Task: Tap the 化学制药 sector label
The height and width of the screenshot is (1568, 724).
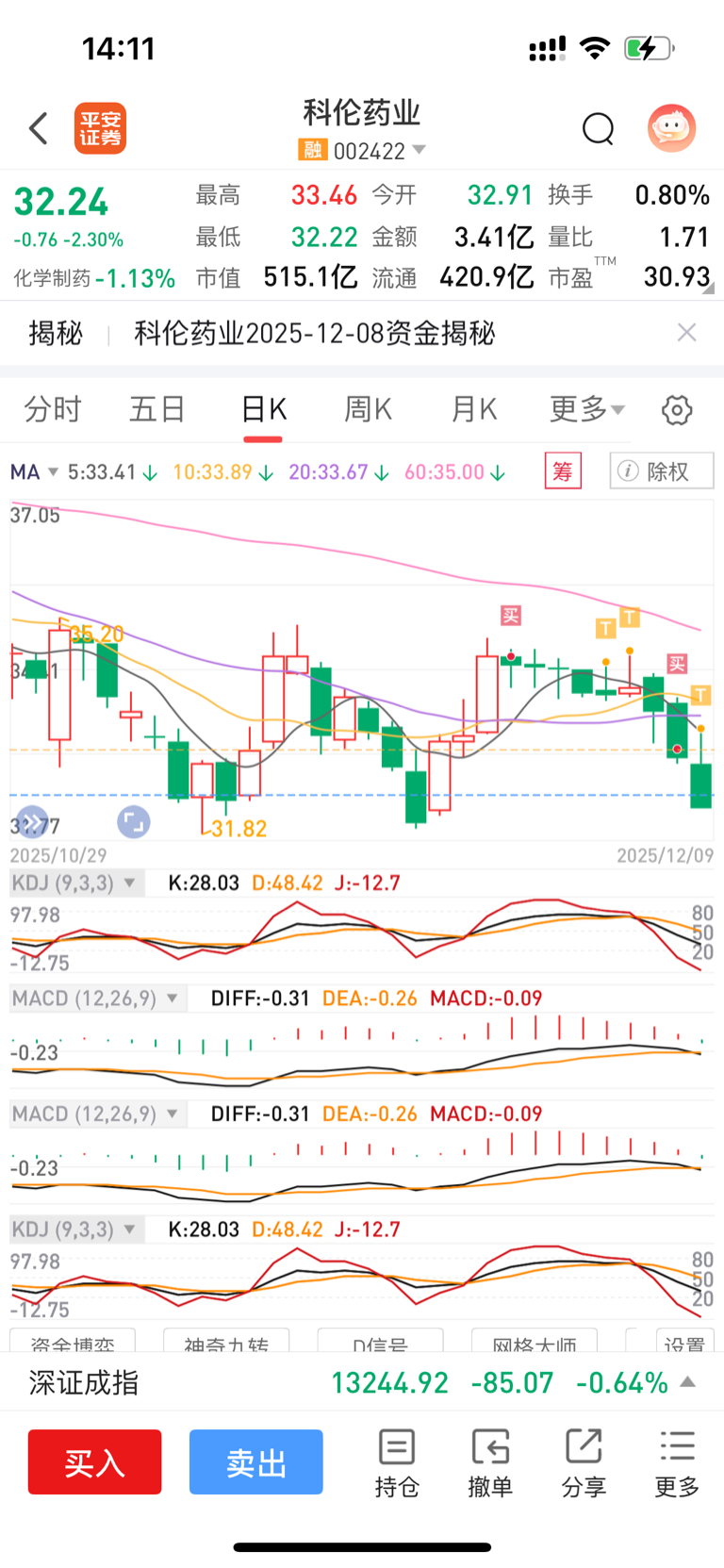Action: pos(52,278)
